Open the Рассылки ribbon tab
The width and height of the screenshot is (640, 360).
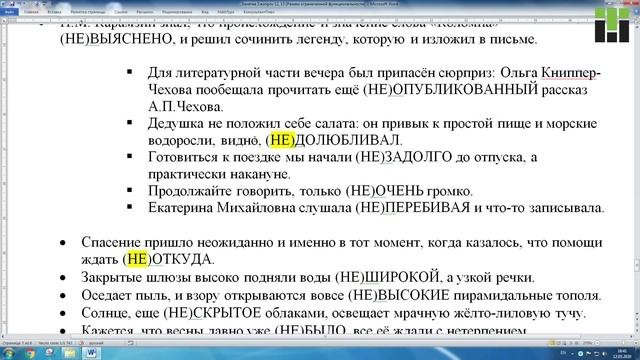coord(144,12)
